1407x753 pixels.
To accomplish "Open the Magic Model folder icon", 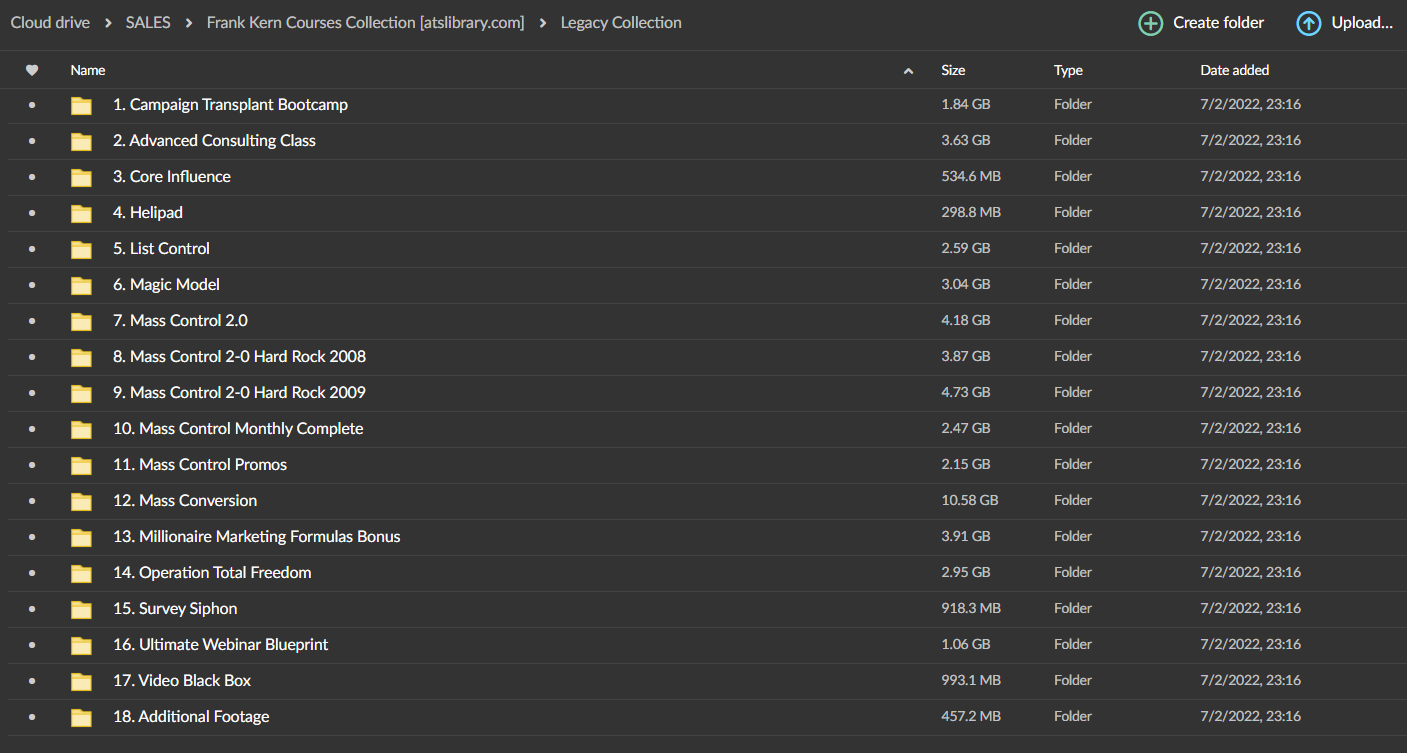I will [81, 284].
